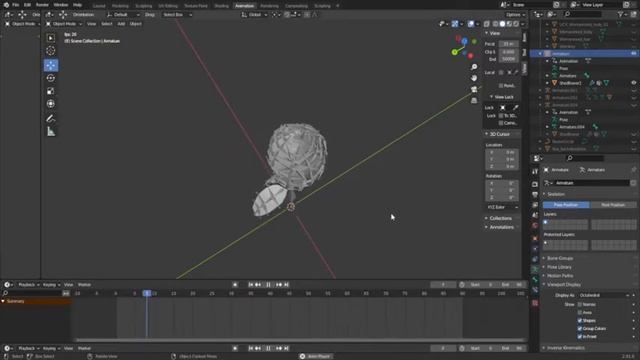
Task: Click the viewport pan hand icon
Action: 474,78
